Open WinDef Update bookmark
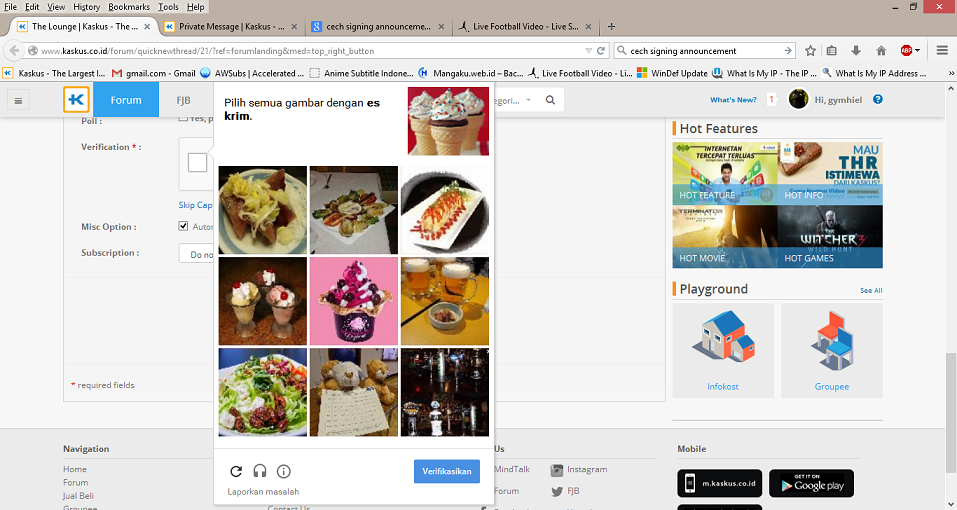957x510 pixels. pos(672,73)
